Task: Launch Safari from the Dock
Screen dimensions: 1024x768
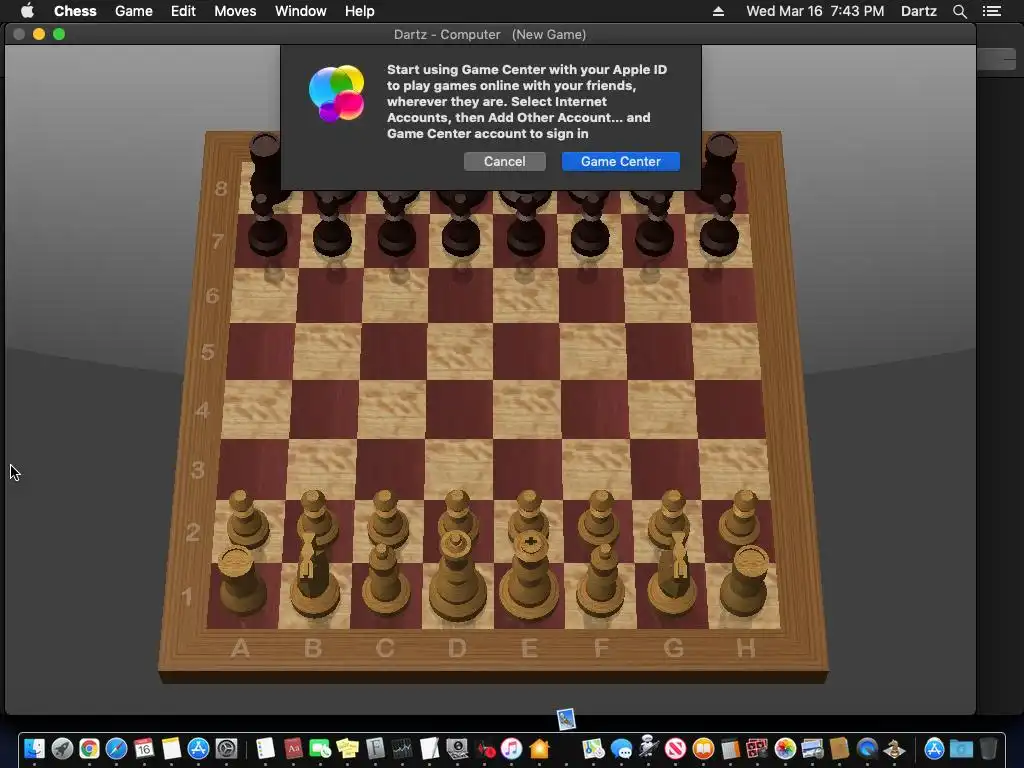Action: 116,748
